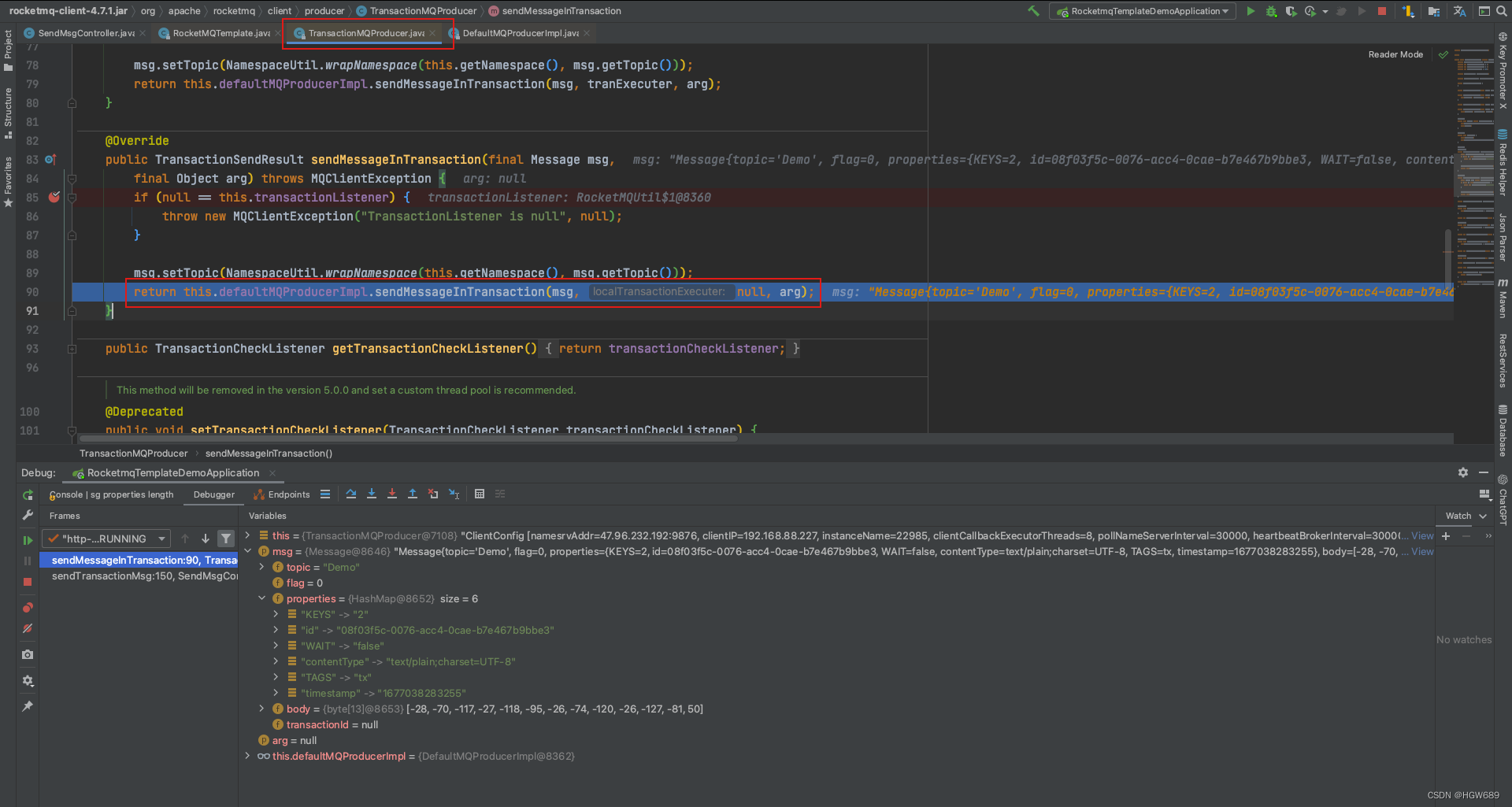The height and width of the screenshot is (807, 1512).
Task: Stop debug session red square in sidebar
Action: coord(28,582)
